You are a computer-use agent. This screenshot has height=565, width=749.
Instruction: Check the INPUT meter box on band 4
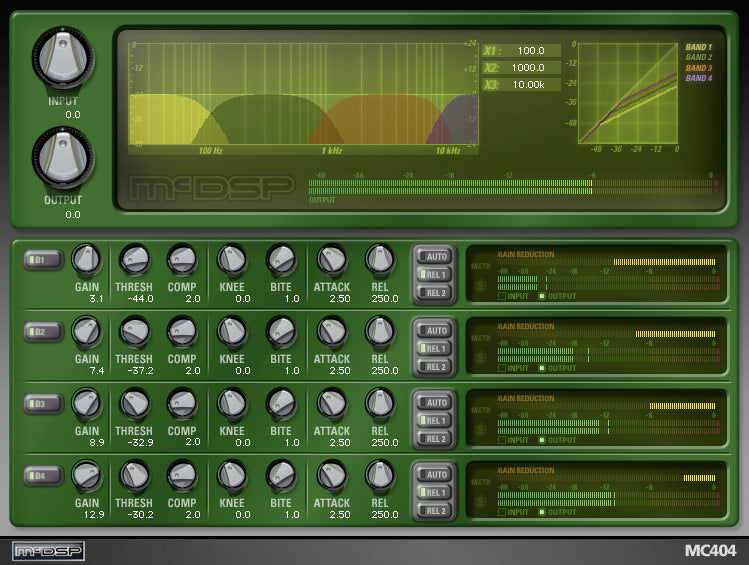point(502,512)
